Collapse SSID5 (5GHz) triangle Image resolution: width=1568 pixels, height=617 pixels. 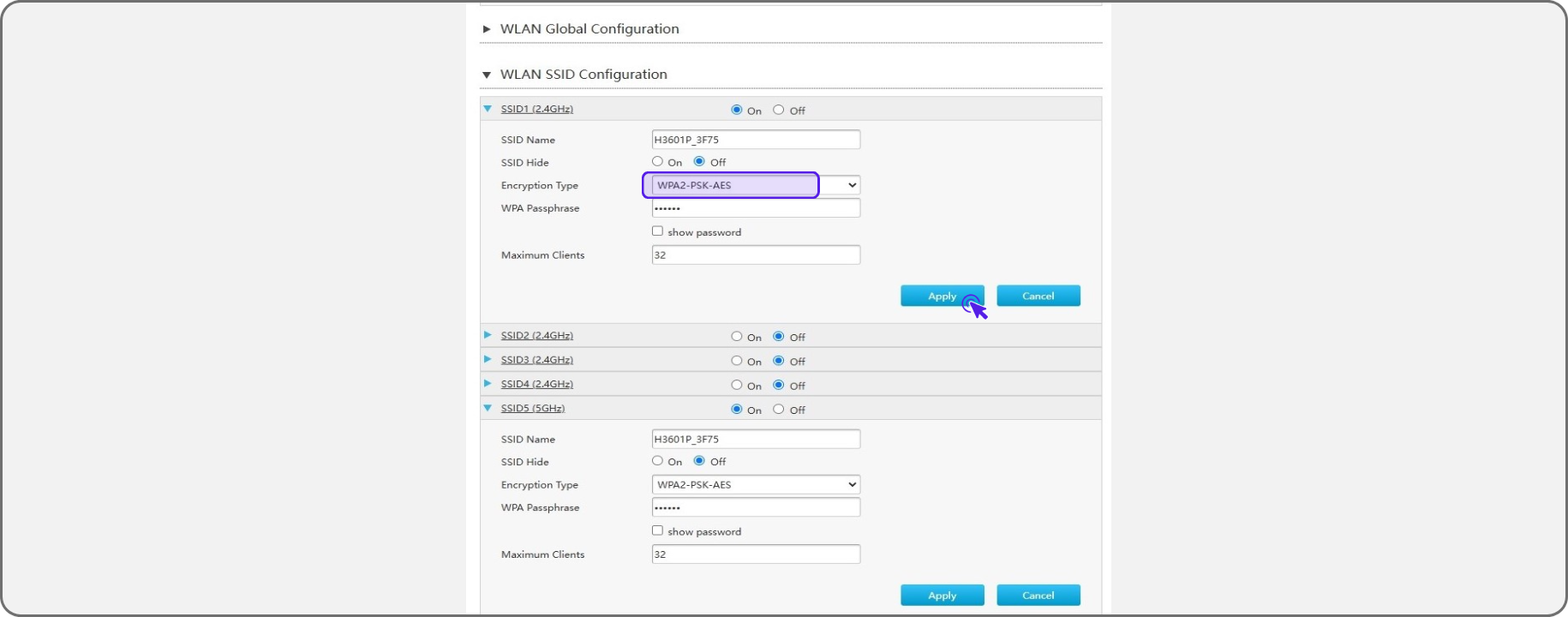click(488, 408)
